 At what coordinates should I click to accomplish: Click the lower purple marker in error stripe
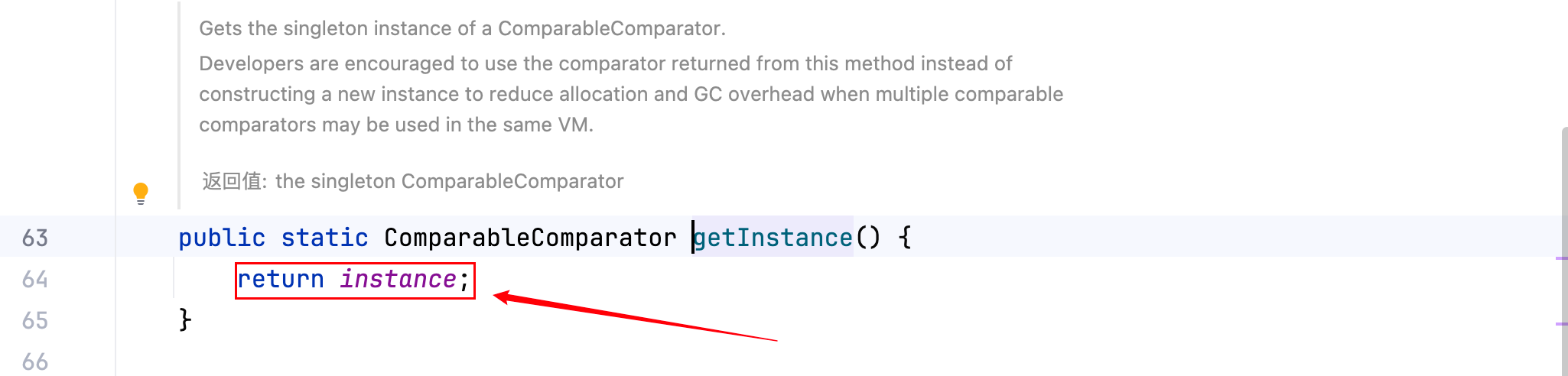pyautogui.click(x=1561, y=324)
